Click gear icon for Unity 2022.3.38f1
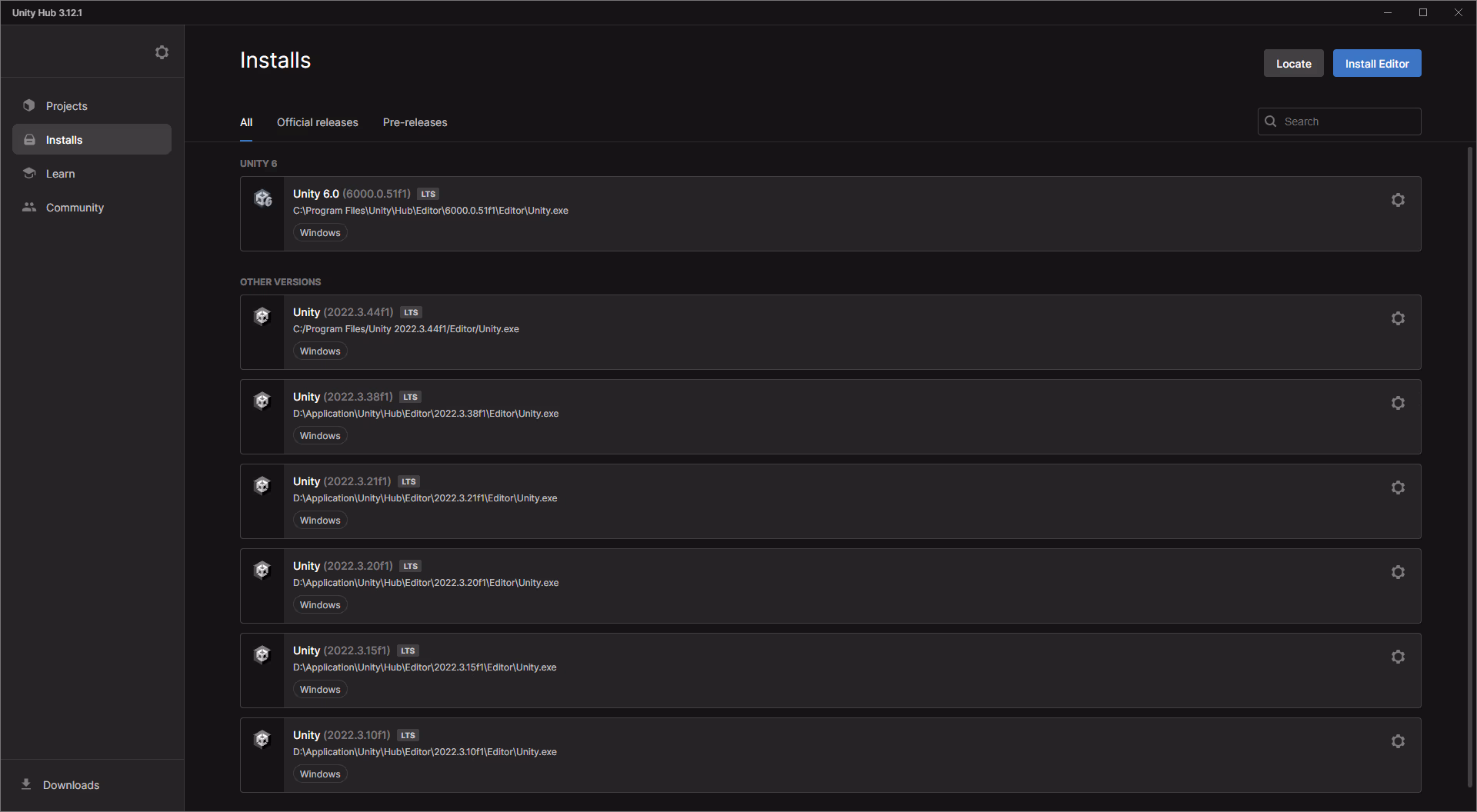The width and height of the screenshot is (1477, 812). (1398, 403)
